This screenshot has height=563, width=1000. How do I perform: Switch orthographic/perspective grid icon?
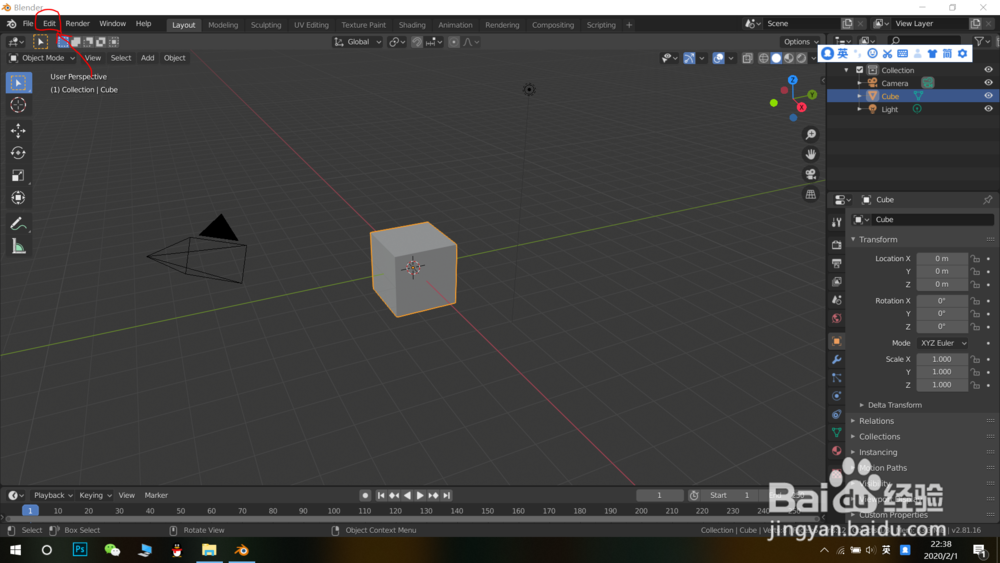pos(811,194)
